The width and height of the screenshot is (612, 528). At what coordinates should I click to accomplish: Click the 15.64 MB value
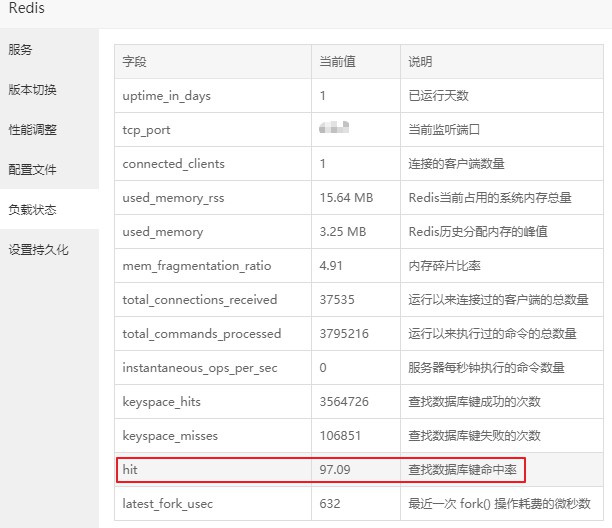point(346,198)
